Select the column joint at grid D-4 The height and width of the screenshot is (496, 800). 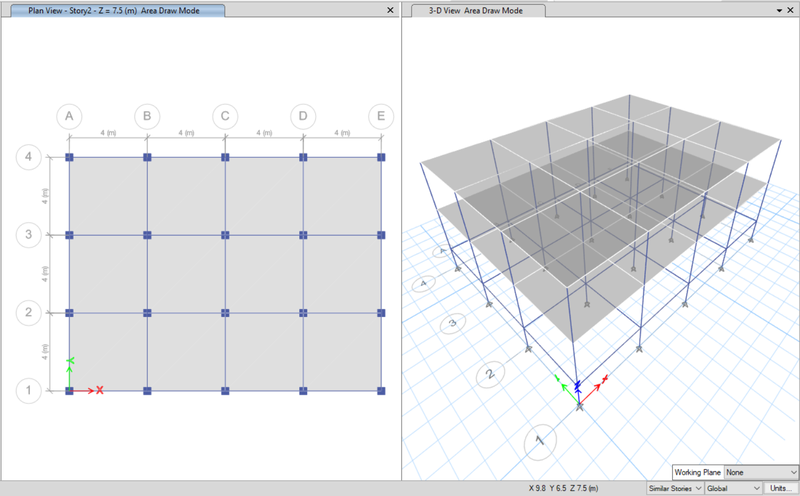click(303, 157)
